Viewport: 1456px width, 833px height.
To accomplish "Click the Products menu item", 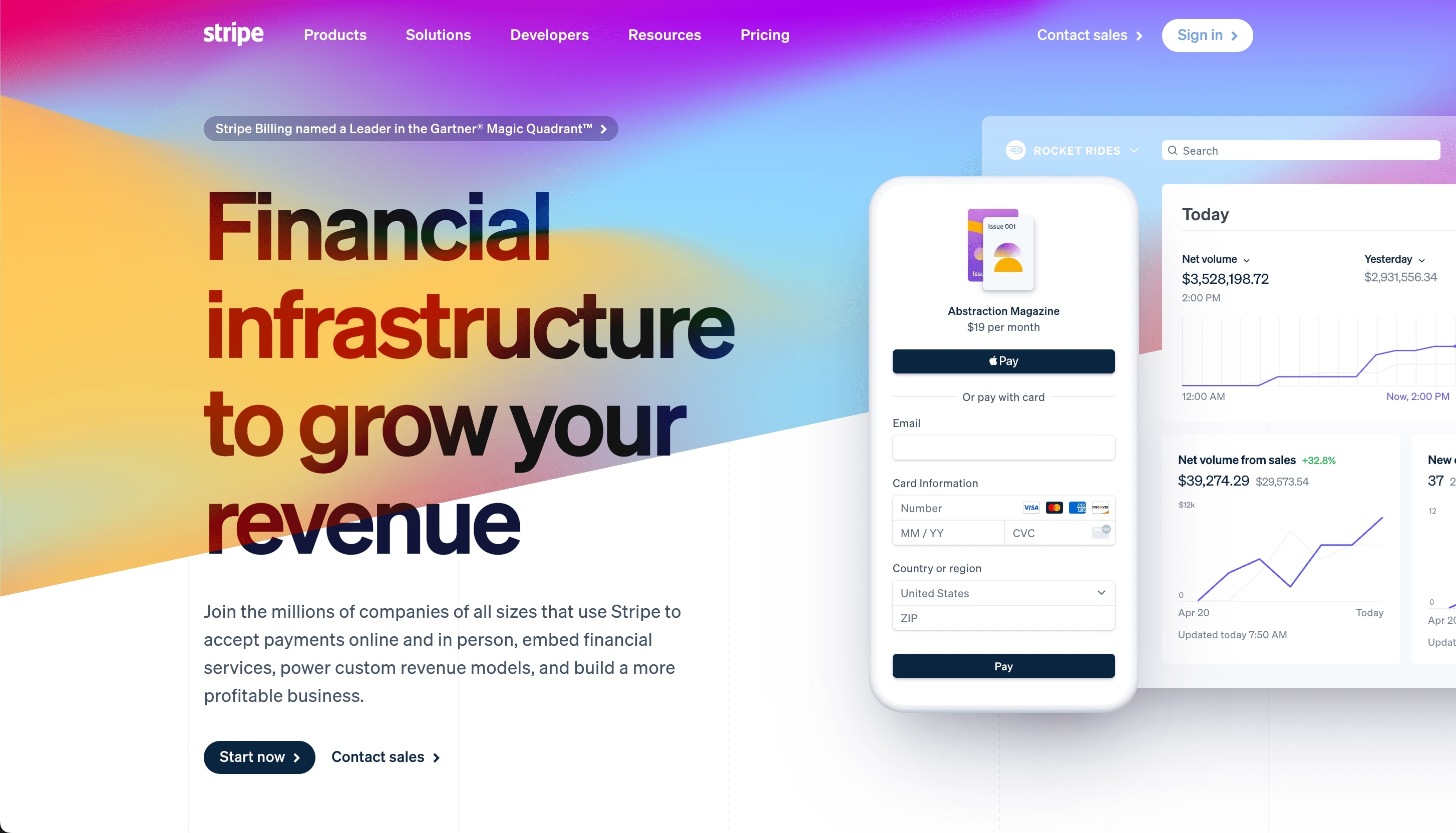I will coord(335,35).
